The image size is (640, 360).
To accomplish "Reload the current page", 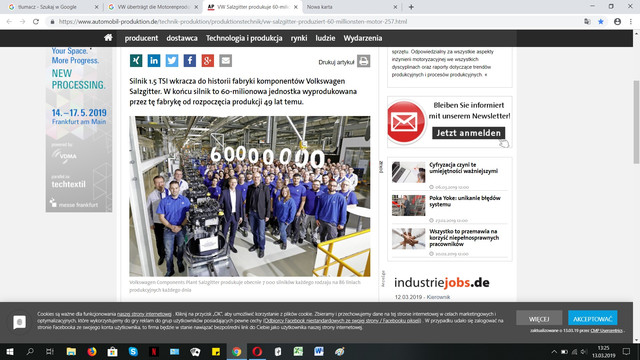I will point(36,22).
